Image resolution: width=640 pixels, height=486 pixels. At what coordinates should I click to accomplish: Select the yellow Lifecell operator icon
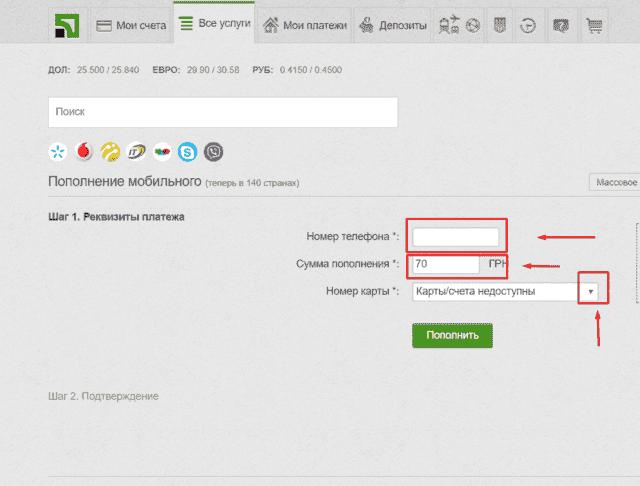pyautogui.click(x=109, y=152)
